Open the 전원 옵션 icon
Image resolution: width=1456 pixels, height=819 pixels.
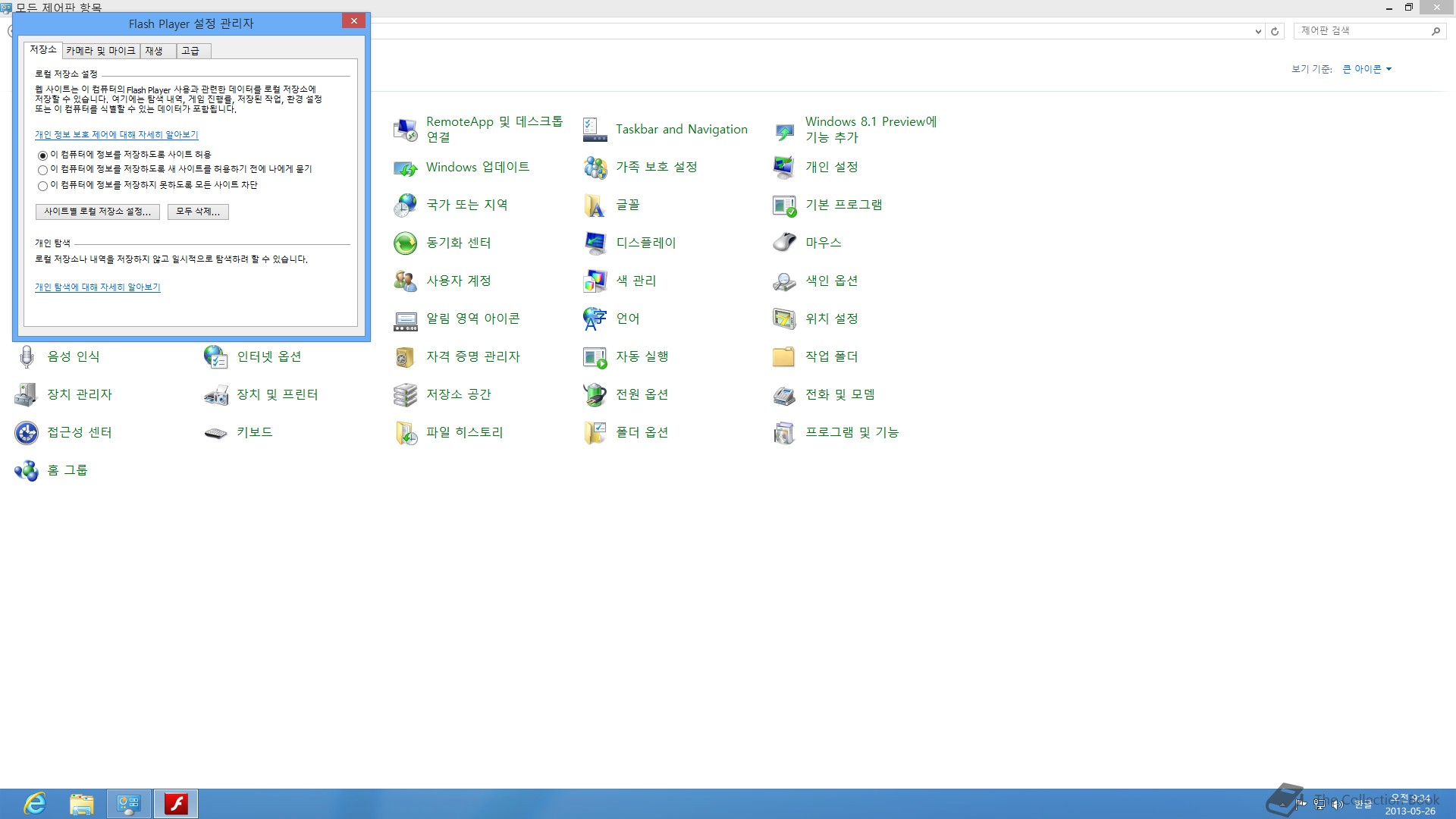pyautogui.click(x=595, y=395)
